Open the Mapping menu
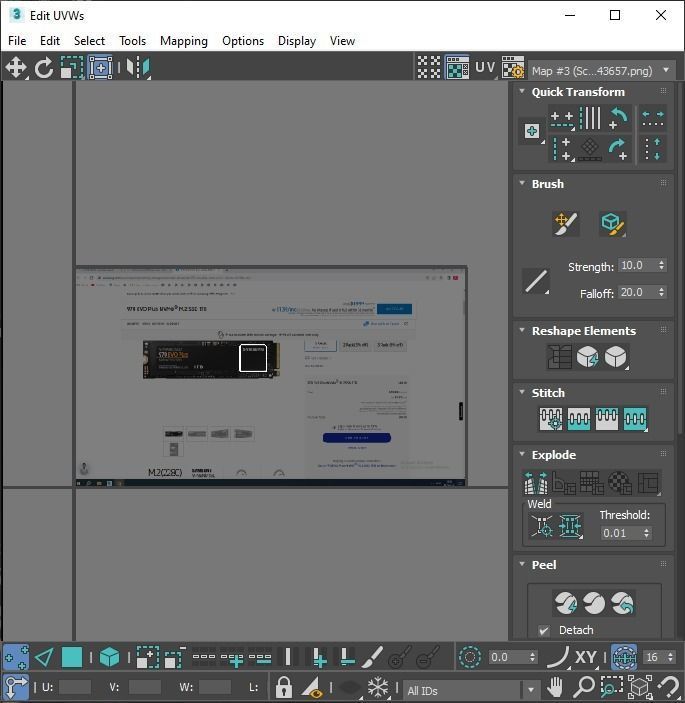 [184, 41]
